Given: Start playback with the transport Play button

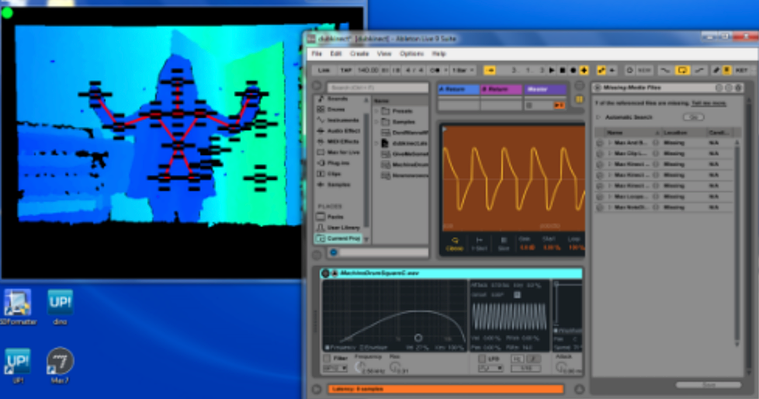Looking at the screenshot, I should point(552,70).
